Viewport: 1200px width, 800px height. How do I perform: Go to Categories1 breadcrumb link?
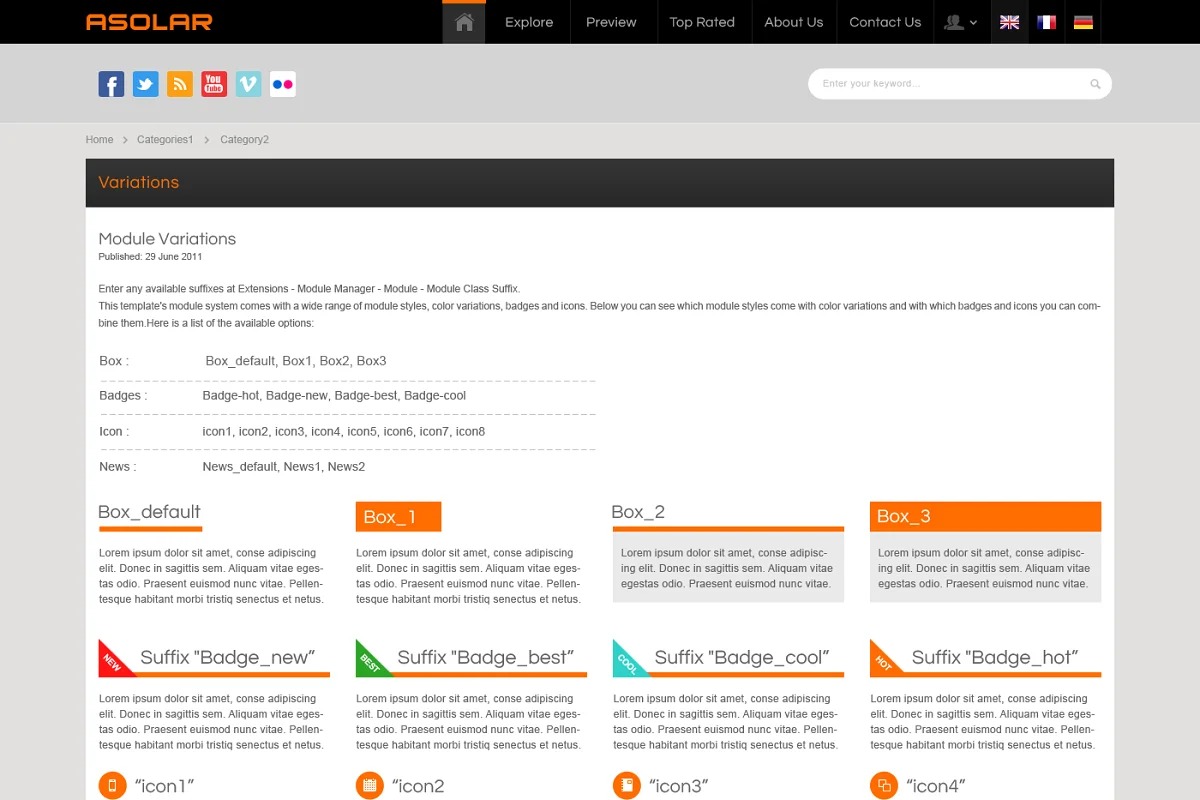pos(165,140)
